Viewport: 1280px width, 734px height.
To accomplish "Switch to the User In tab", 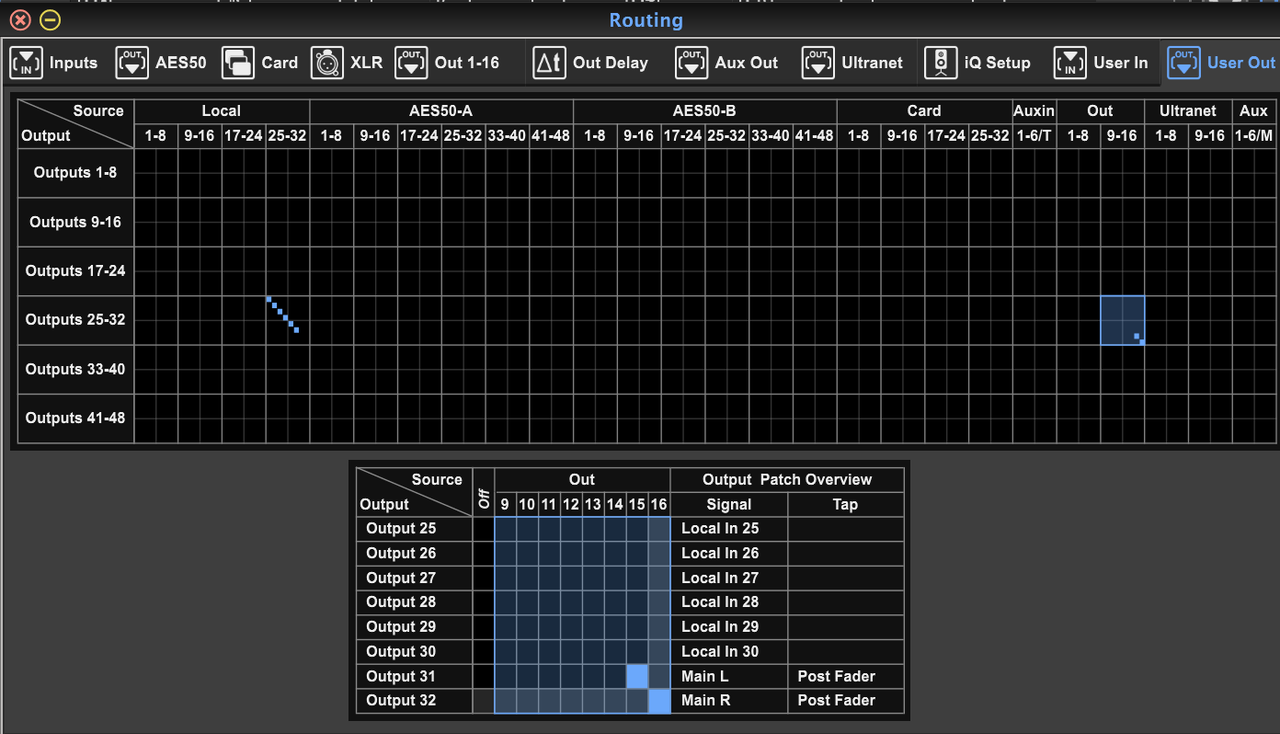I will point(1101,63).
